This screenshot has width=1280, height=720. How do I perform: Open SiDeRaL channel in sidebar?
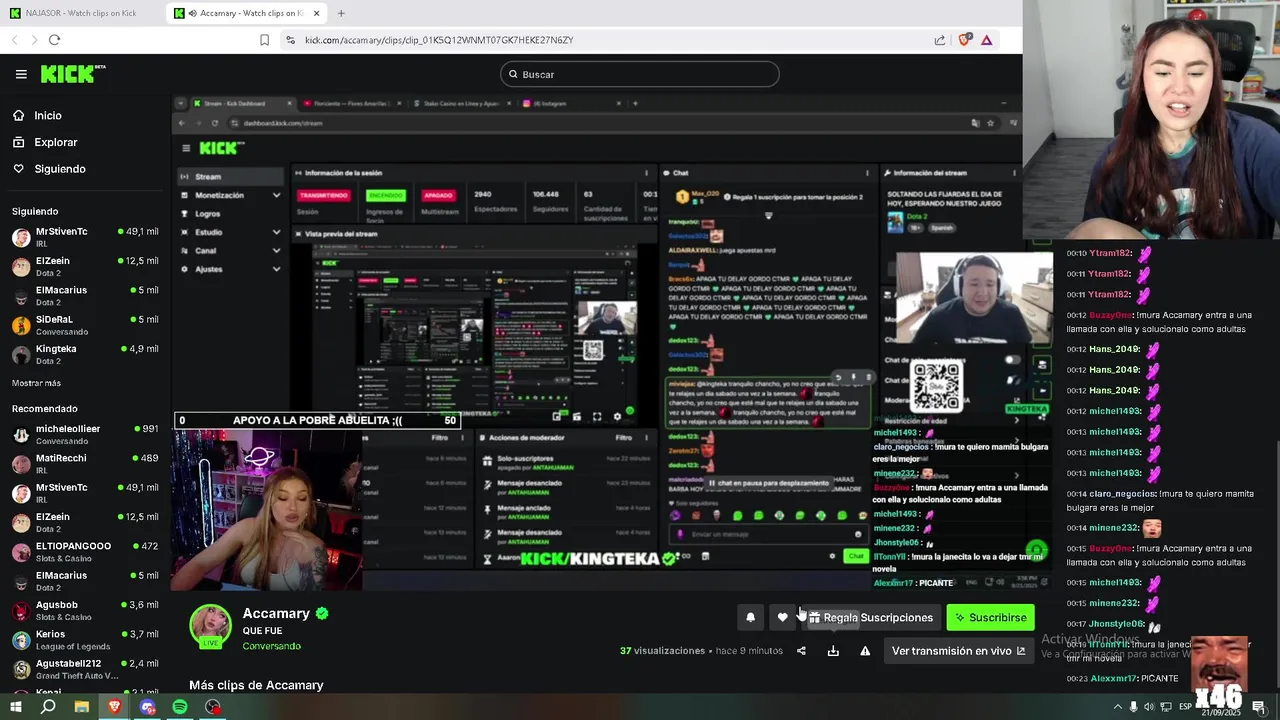click(x=85, y=325)
